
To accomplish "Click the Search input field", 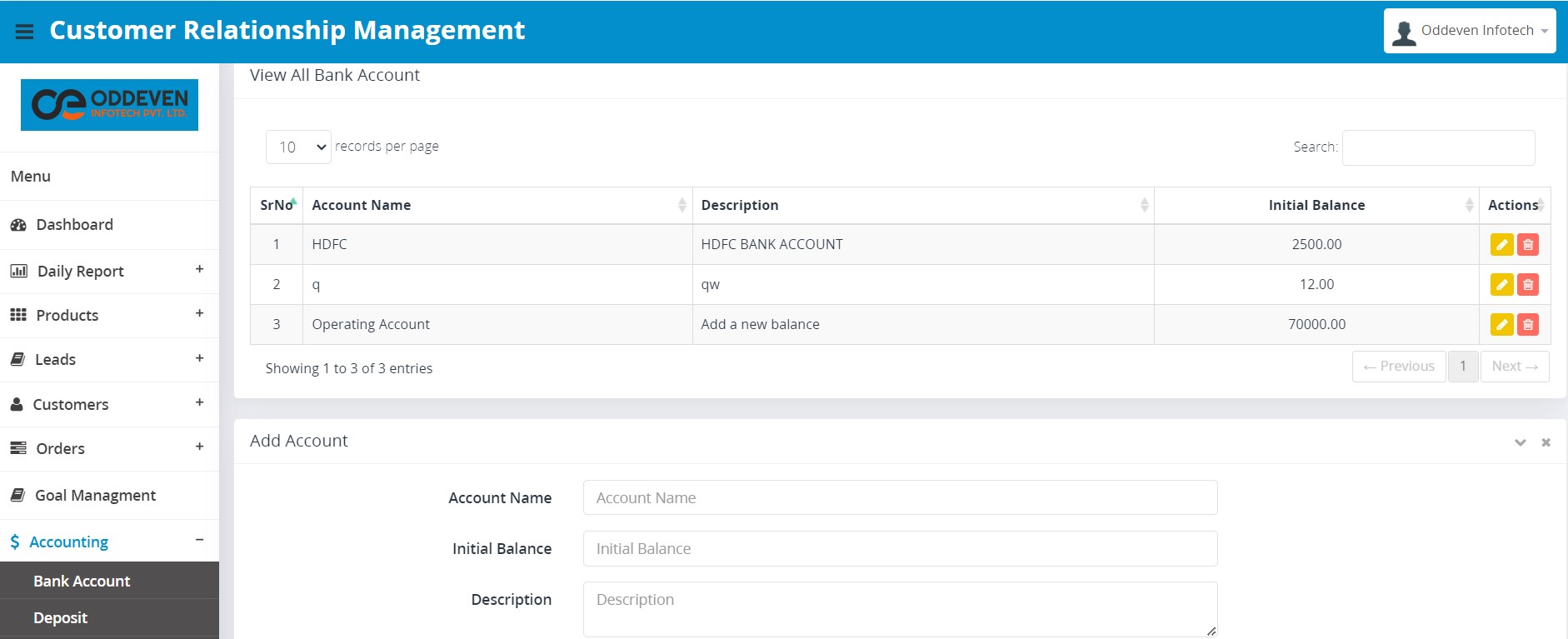I will (x=1438, y=147).
